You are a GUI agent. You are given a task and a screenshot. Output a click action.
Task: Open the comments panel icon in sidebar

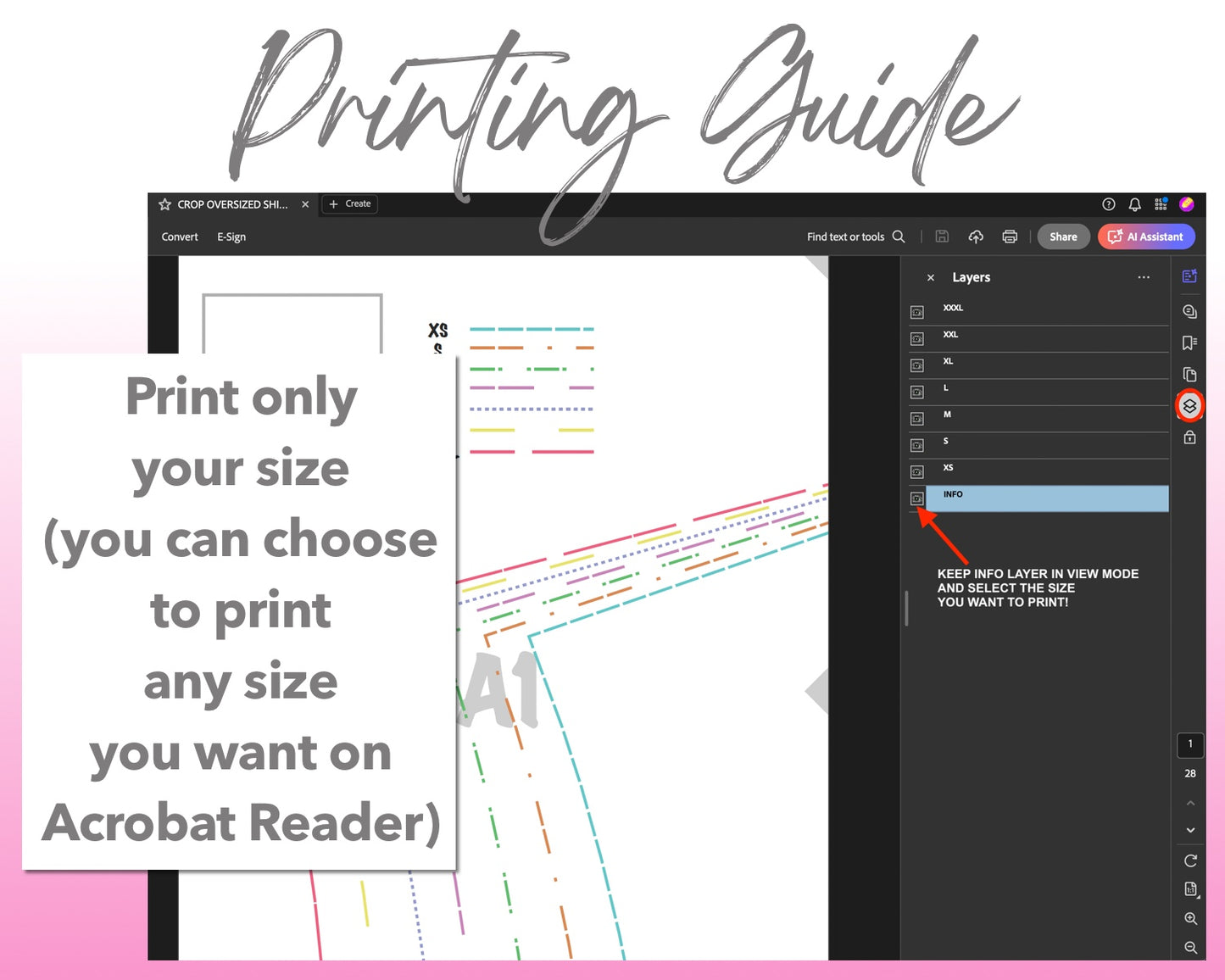(x=1189, y=311)
